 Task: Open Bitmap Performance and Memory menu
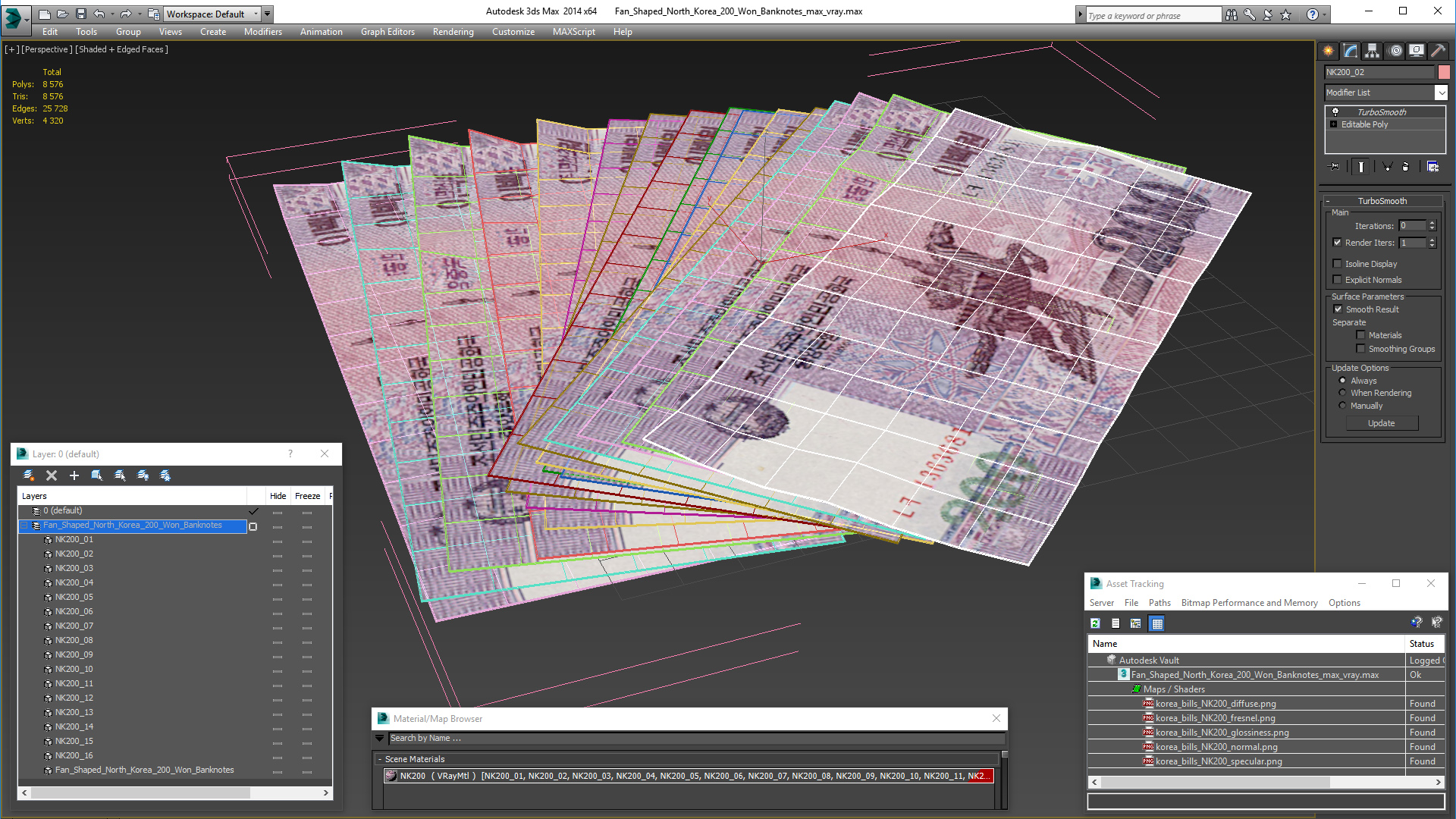[x=1249, y=603]
